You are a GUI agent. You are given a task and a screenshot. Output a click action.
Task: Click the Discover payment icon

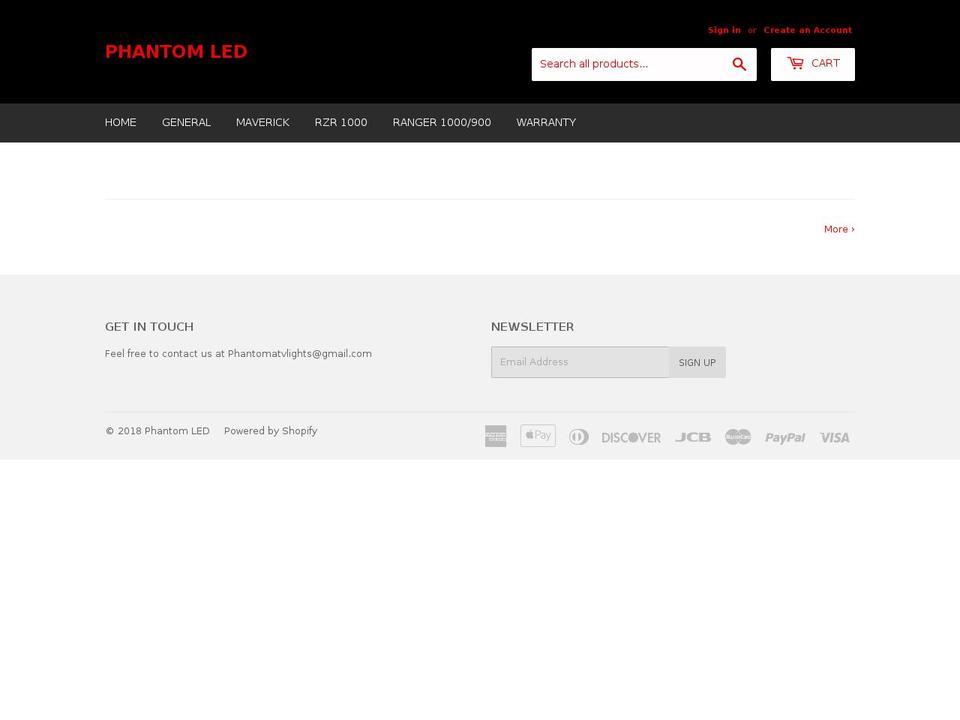631,438
